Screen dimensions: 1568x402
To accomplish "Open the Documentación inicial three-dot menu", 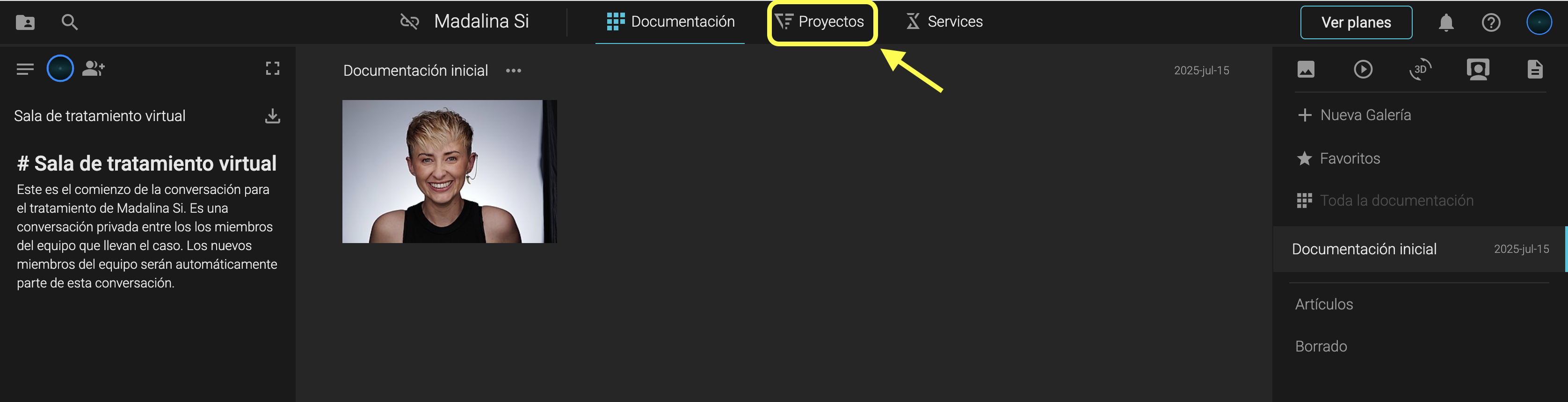I will [513, 71].
